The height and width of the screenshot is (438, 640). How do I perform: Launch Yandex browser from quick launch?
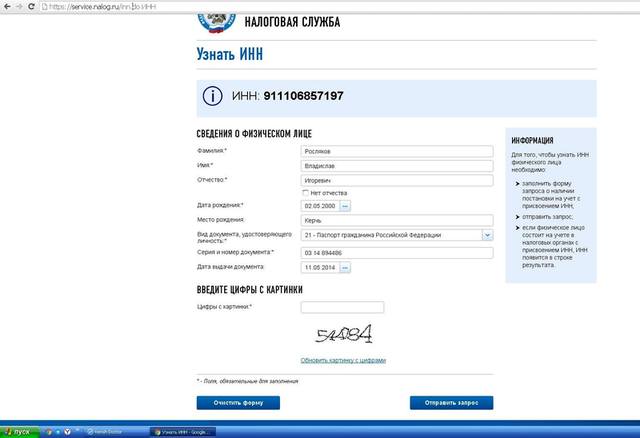pyautogui.click(x=67, y=432)
